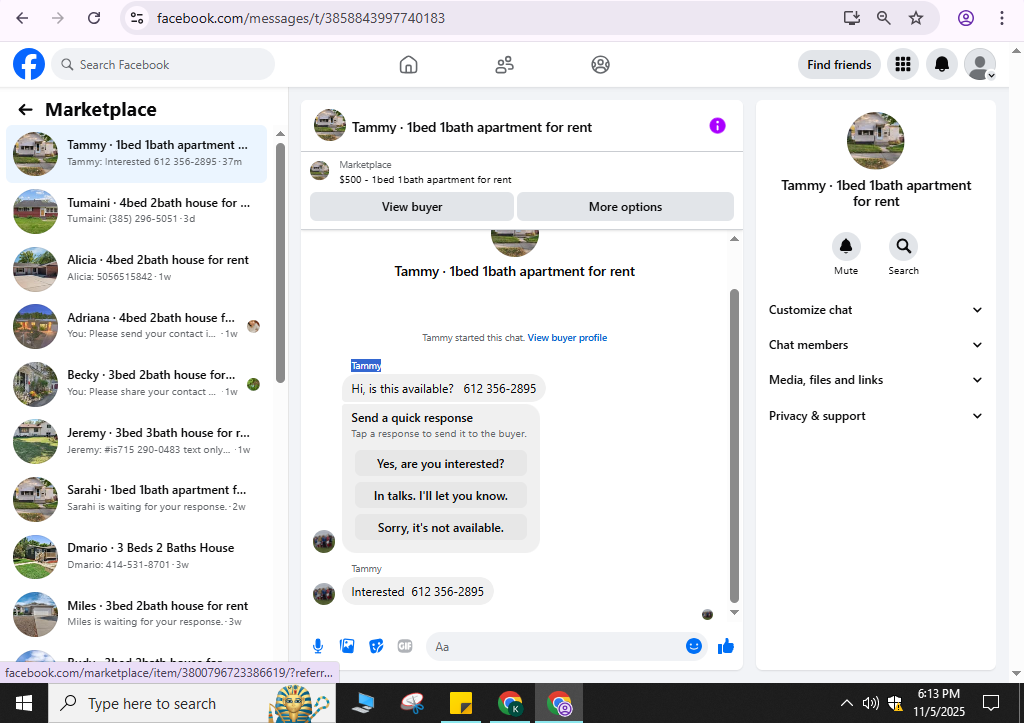Click the Find friends button

coord(839,65)
